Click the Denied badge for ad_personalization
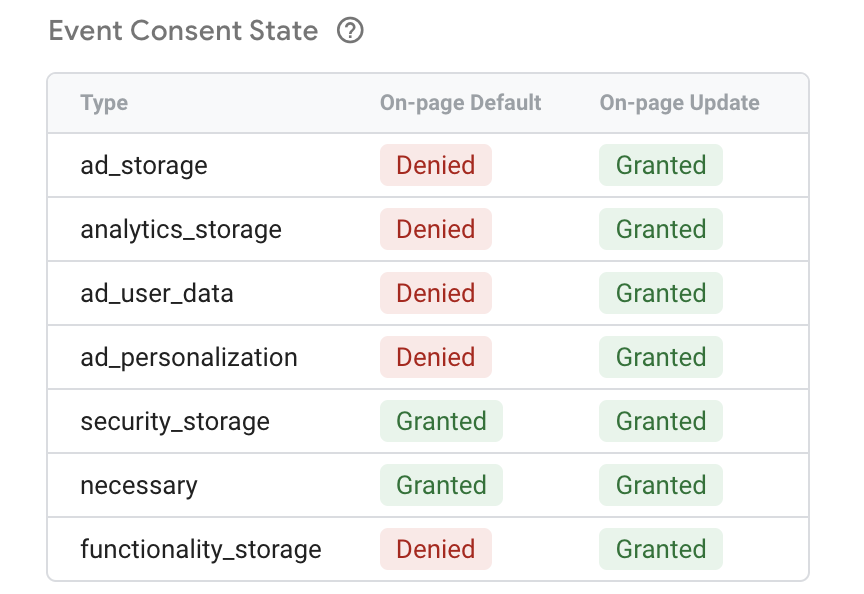 click(435, 357)
